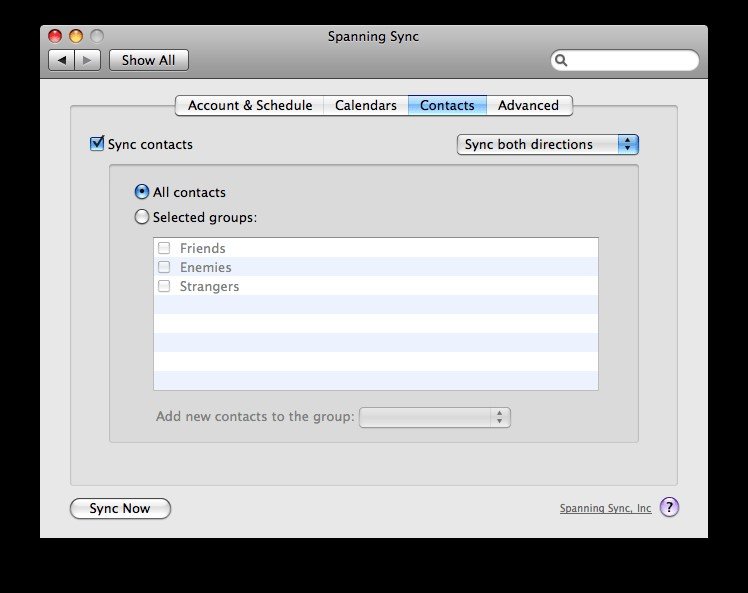Click the Sync contacts label text
This screenshot has width=748, height=593.
(x=150, y=145)
